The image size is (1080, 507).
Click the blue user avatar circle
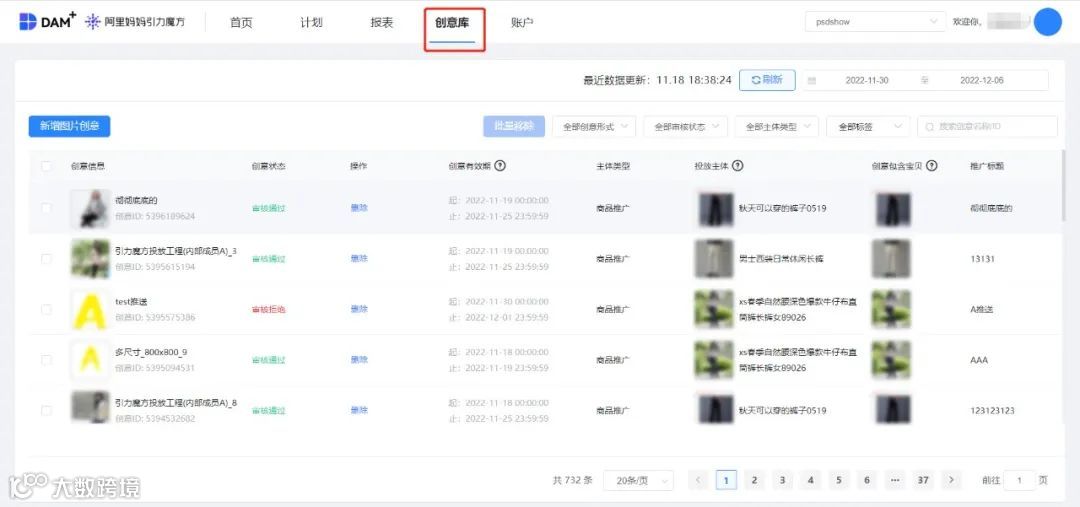point(1048,22)
